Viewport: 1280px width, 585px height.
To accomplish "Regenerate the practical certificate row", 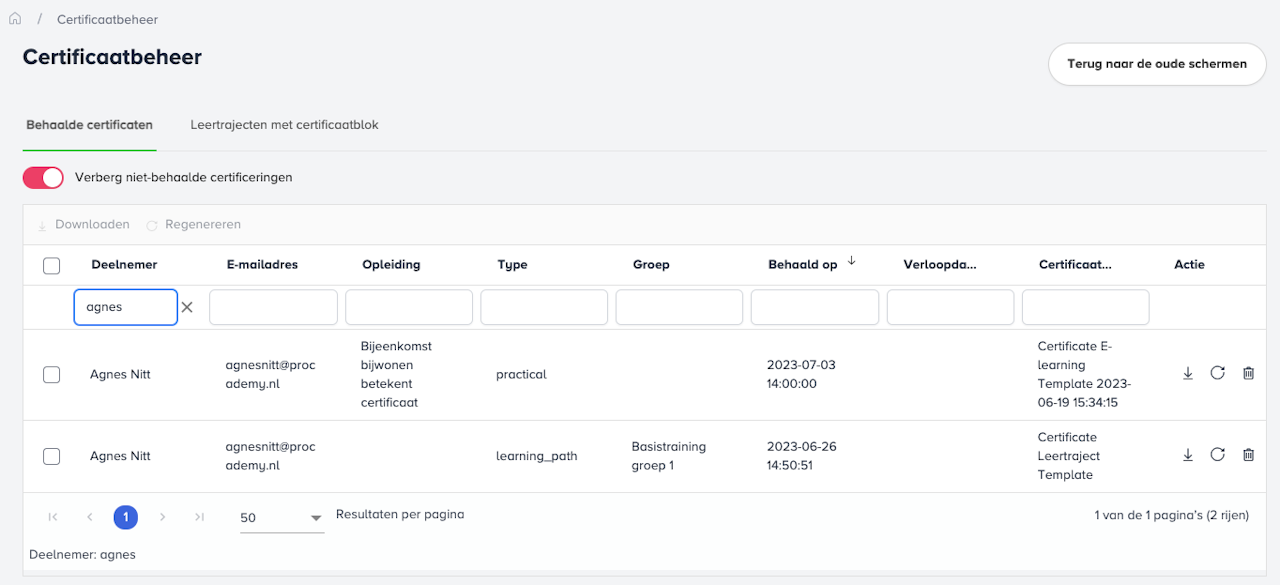I will pyautogui.click(x=1217, y=373).
